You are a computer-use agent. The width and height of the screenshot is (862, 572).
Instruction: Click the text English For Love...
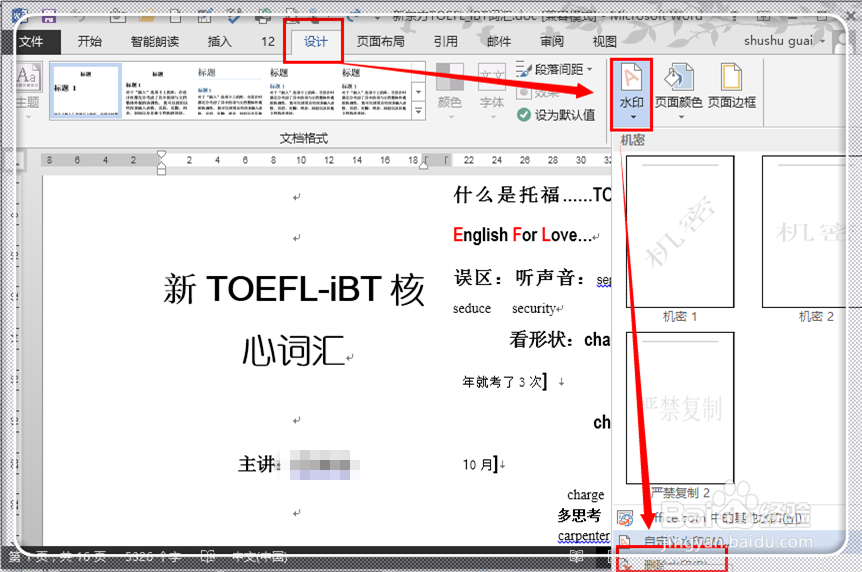pos(522,235)
